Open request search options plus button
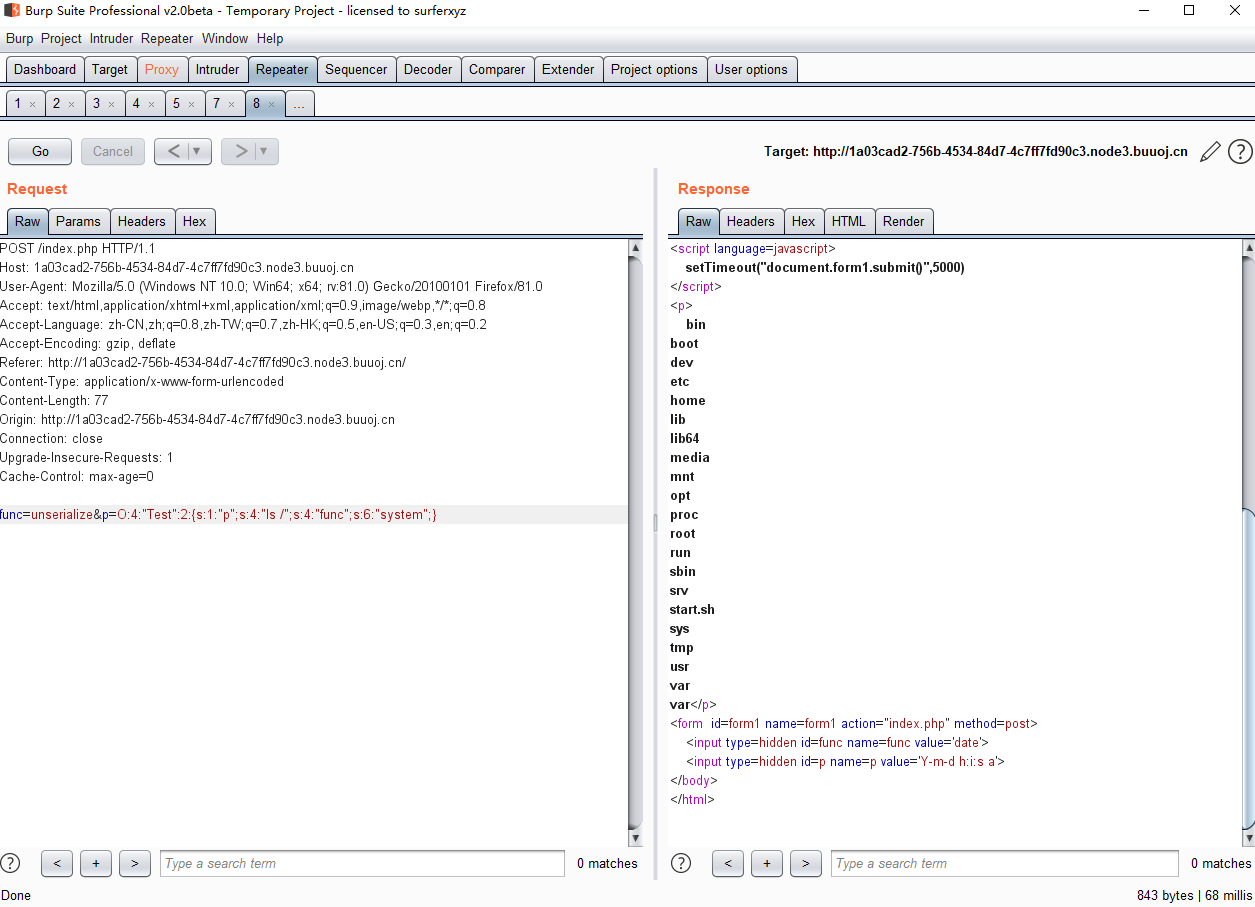This screenshot has height=907, width=1255. point(96,863)
